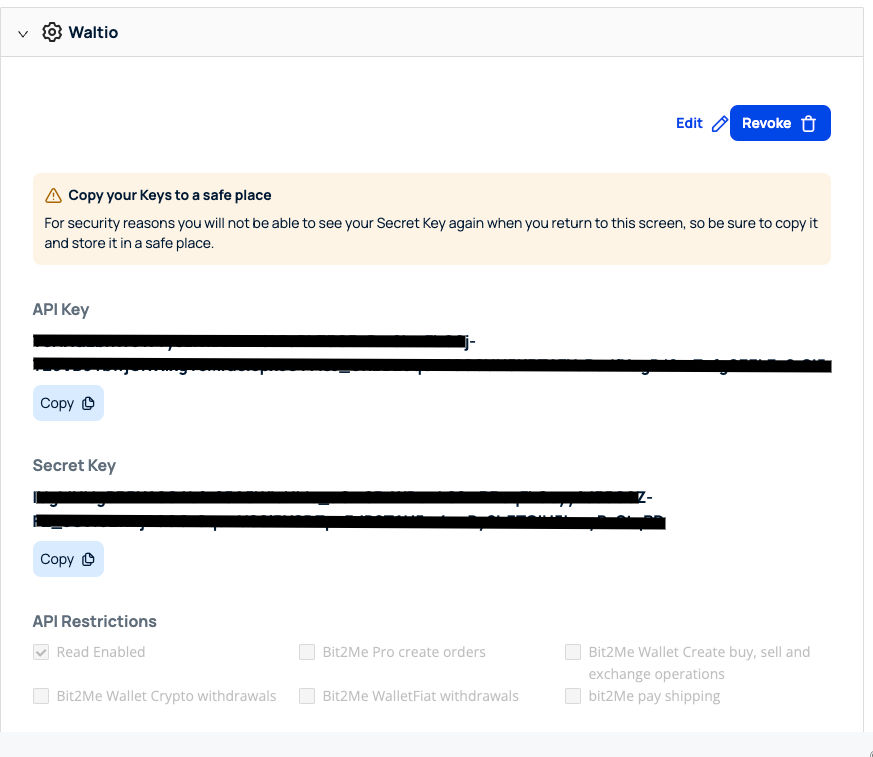
Task: Click the trash icon in Revoke button
Action: pyautogui.click(x=809, y=124)
